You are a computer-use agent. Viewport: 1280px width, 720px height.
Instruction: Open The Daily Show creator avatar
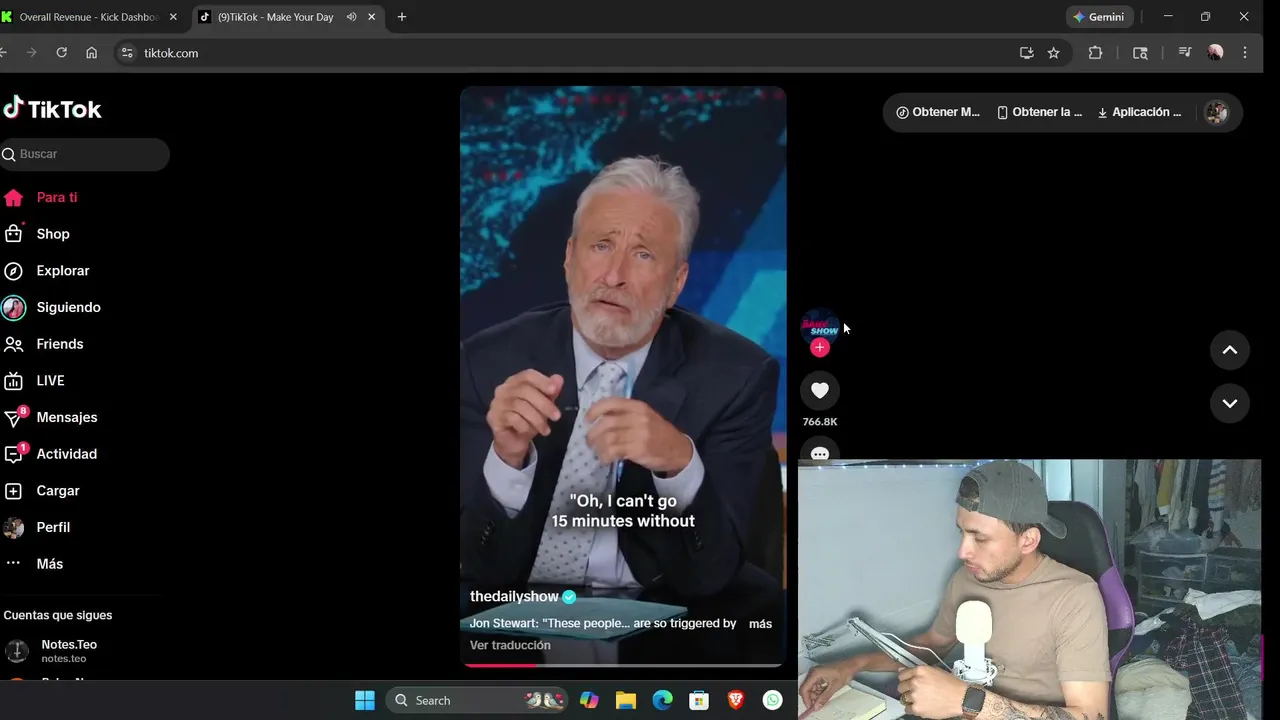click(820, 325)
